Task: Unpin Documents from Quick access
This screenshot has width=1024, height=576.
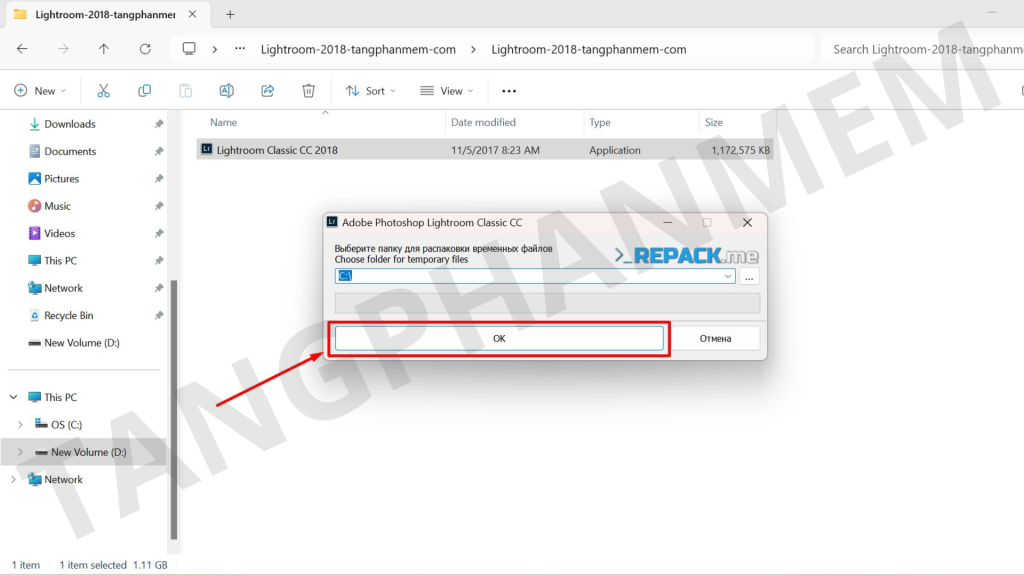Action: click(159, 151)
